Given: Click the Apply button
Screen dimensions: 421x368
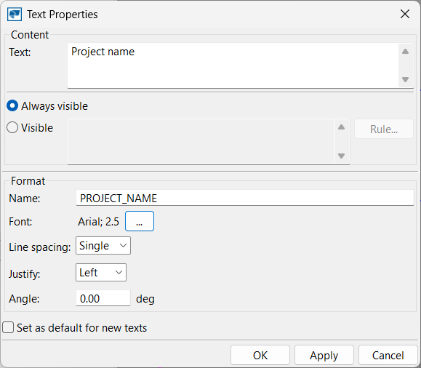Looking at the screenshot, I should [324, 355].
